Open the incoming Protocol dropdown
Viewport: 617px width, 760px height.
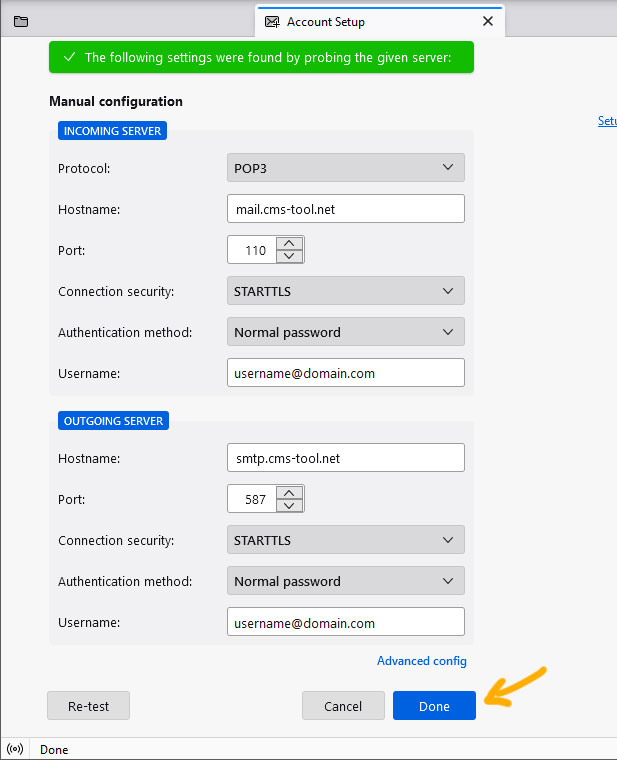click(x=346, y=167)
